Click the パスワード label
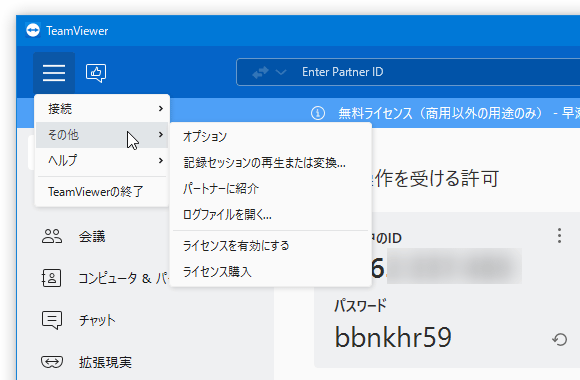580x380 pixels. coord(360,306)
